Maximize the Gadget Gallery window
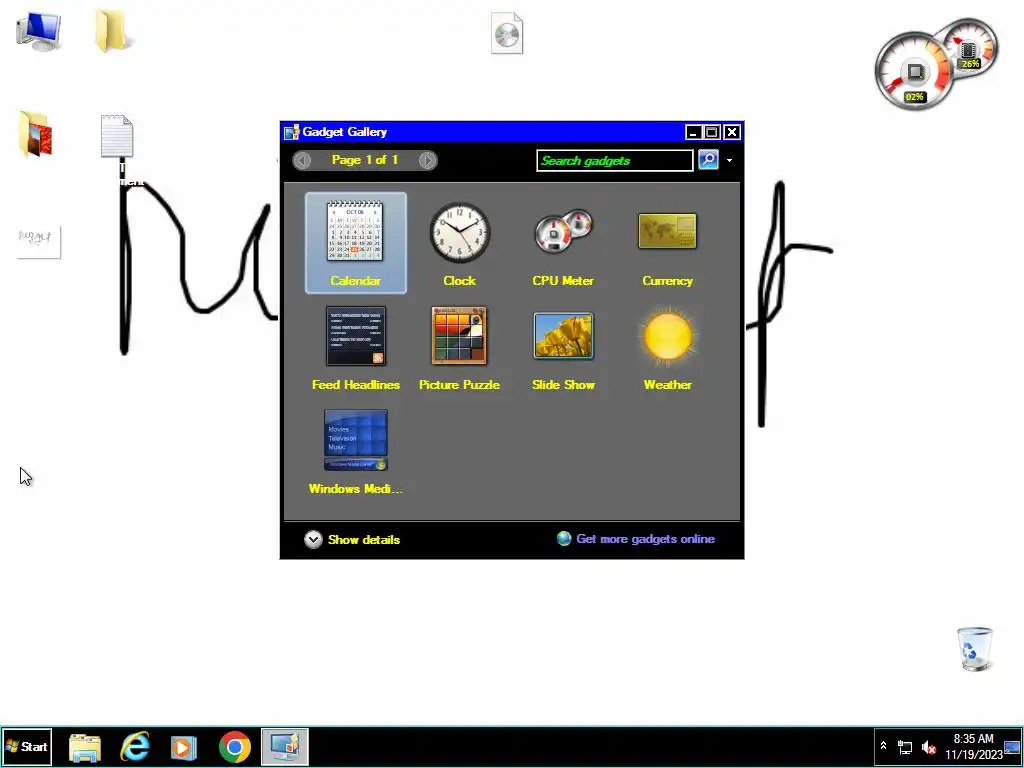 pyautogui.click(x=712, y=133)
